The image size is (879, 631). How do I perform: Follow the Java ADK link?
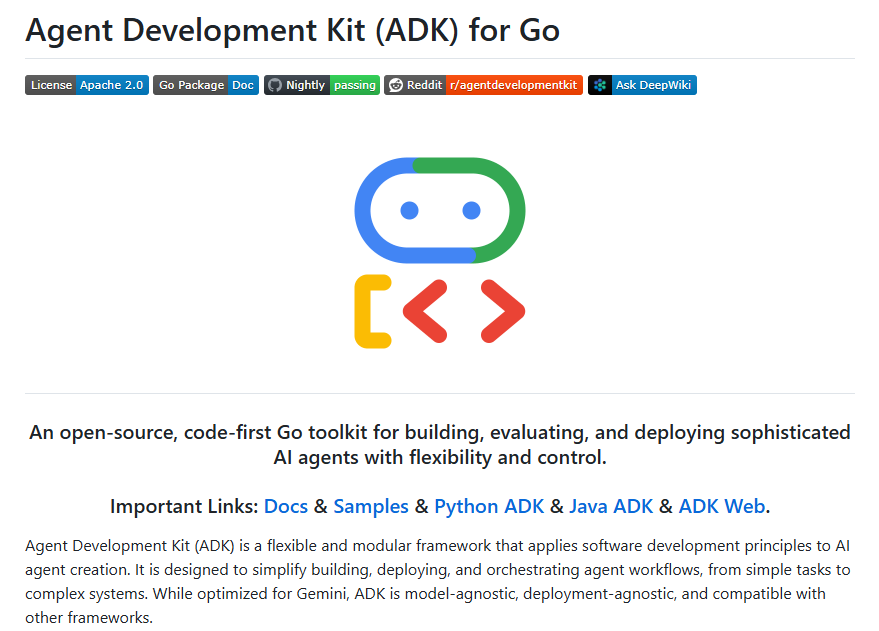611,507
